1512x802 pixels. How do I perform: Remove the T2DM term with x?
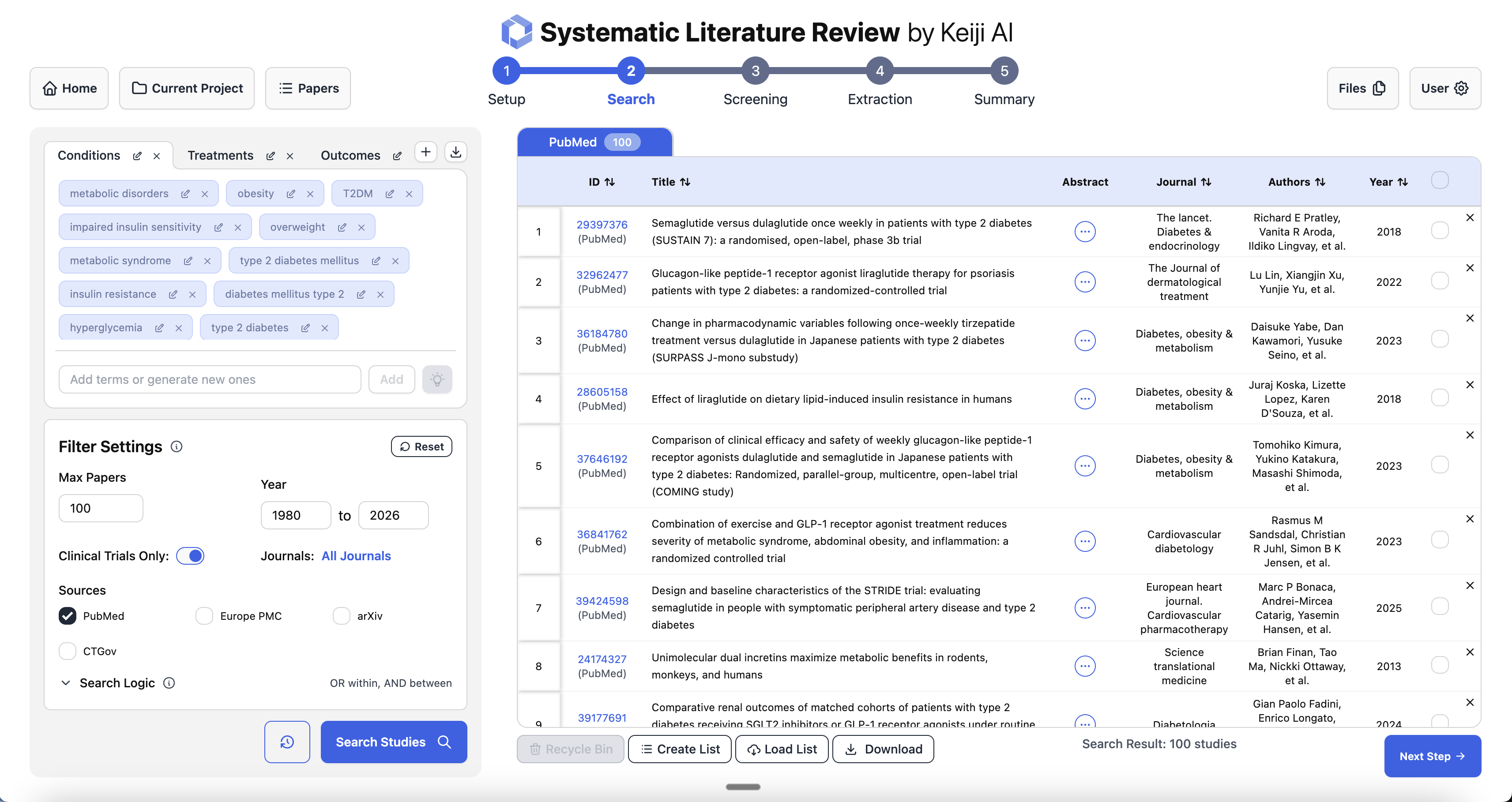(x=409, y=194)
